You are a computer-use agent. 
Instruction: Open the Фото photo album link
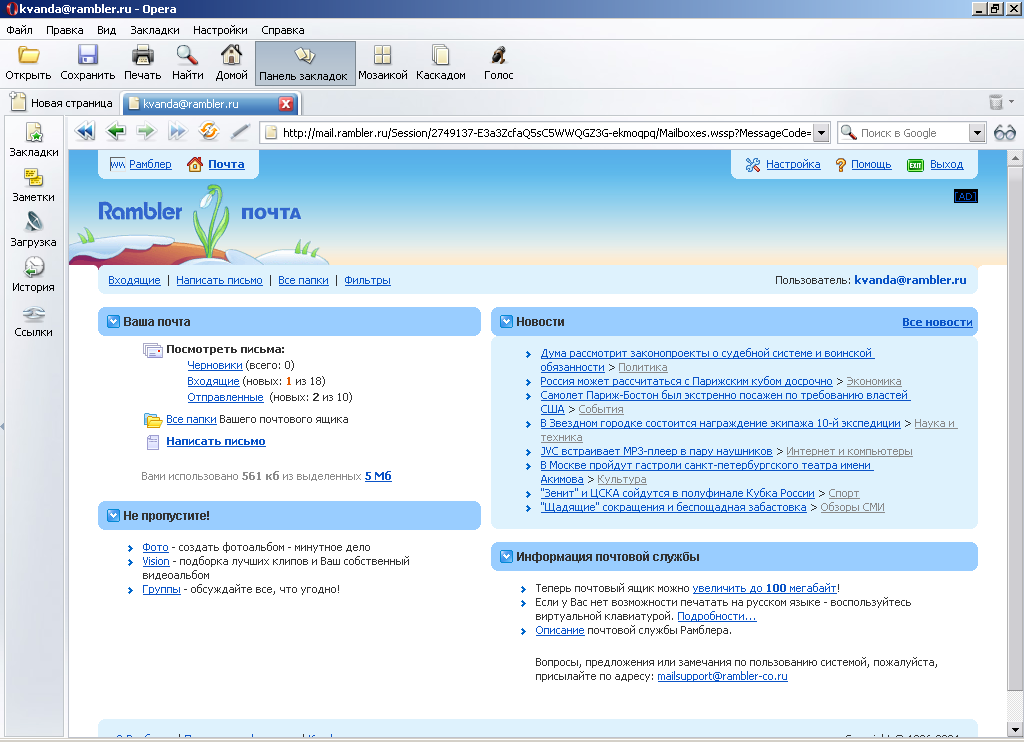[x=155, y=547]
